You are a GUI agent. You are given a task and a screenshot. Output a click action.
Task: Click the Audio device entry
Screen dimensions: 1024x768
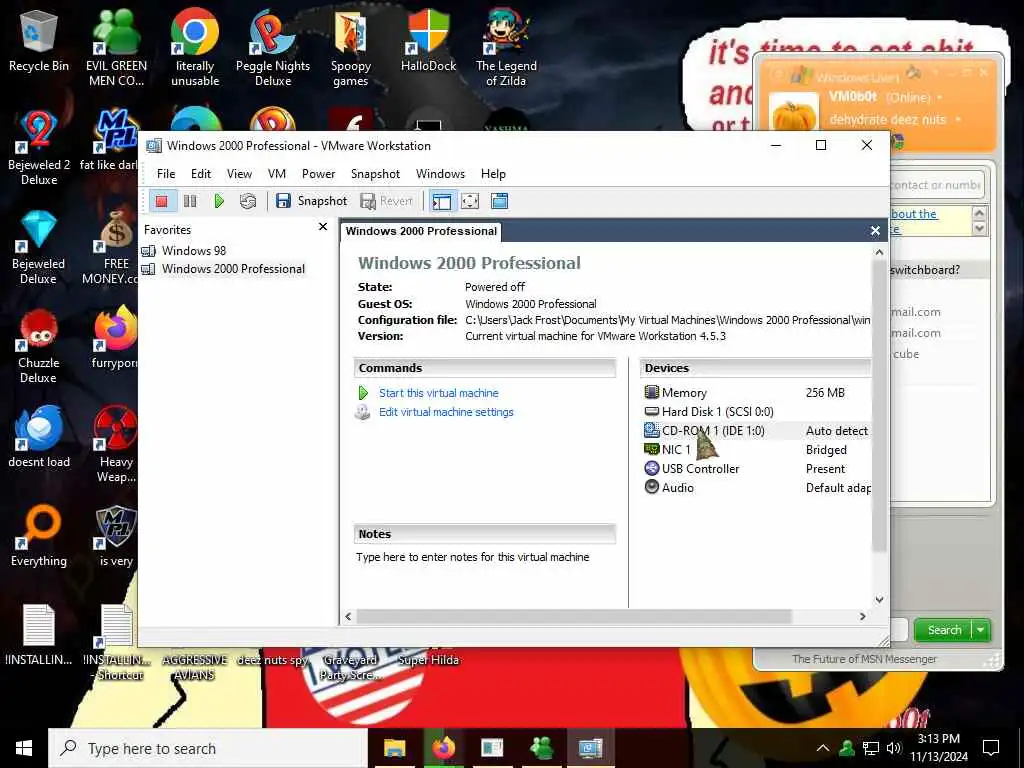tap(677, 487)
